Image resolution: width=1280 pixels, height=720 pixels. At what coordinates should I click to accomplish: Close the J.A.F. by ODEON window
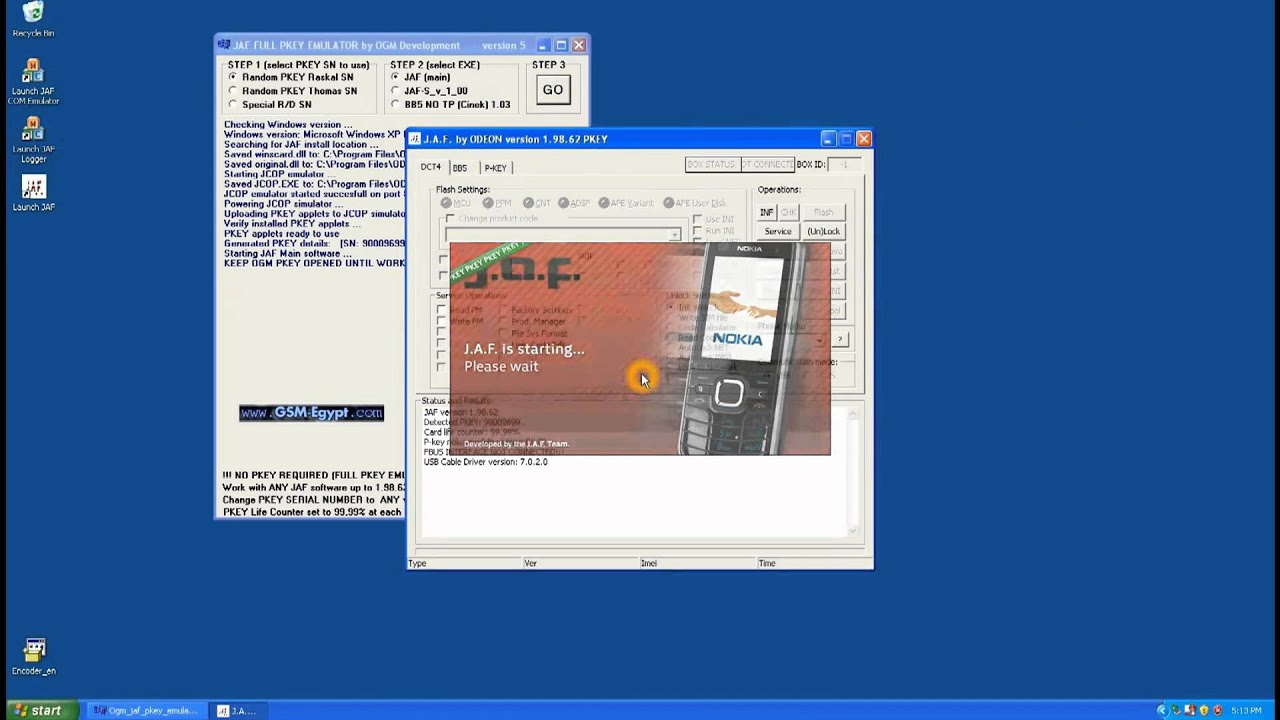[x=864, y=139]
